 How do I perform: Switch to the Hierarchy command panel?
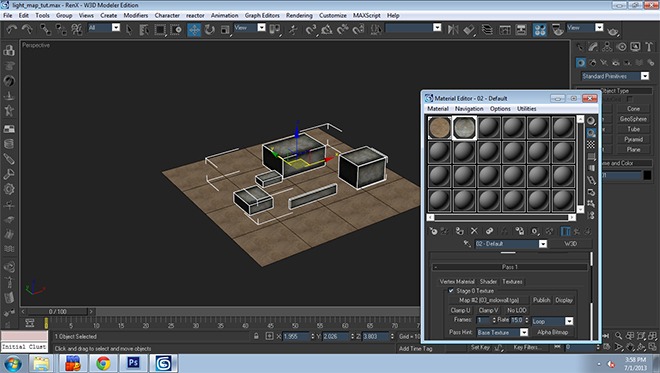pos(607,47)
